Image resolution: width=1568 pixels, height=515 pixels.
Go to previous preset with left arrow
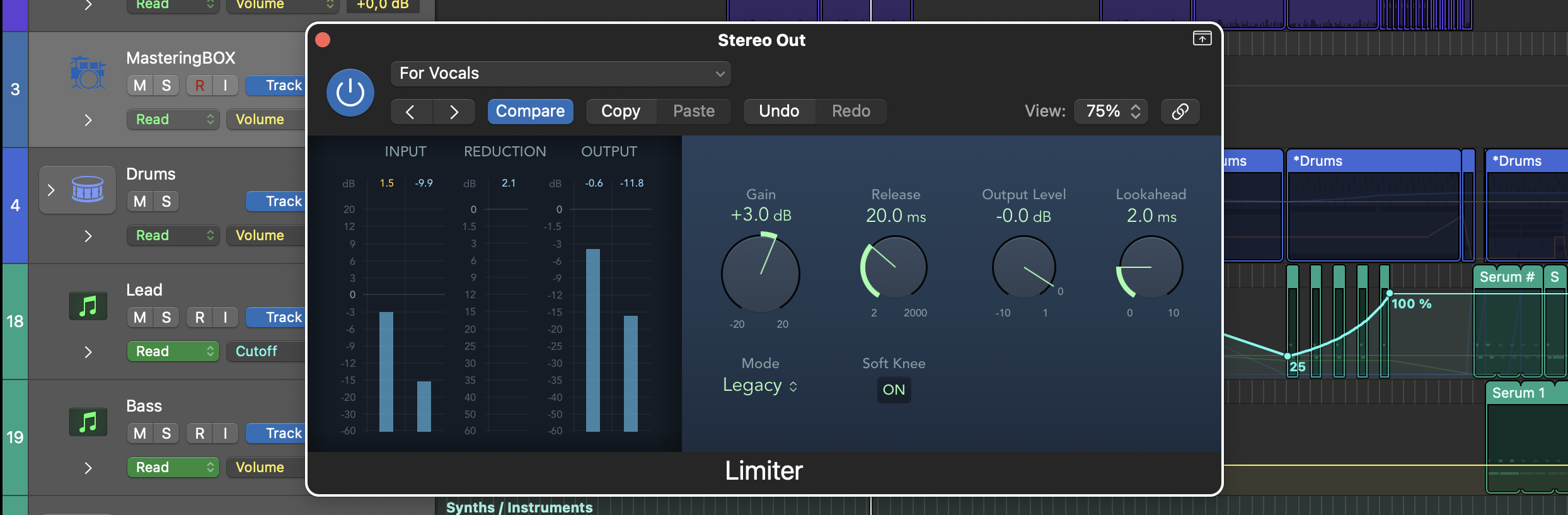410,112
